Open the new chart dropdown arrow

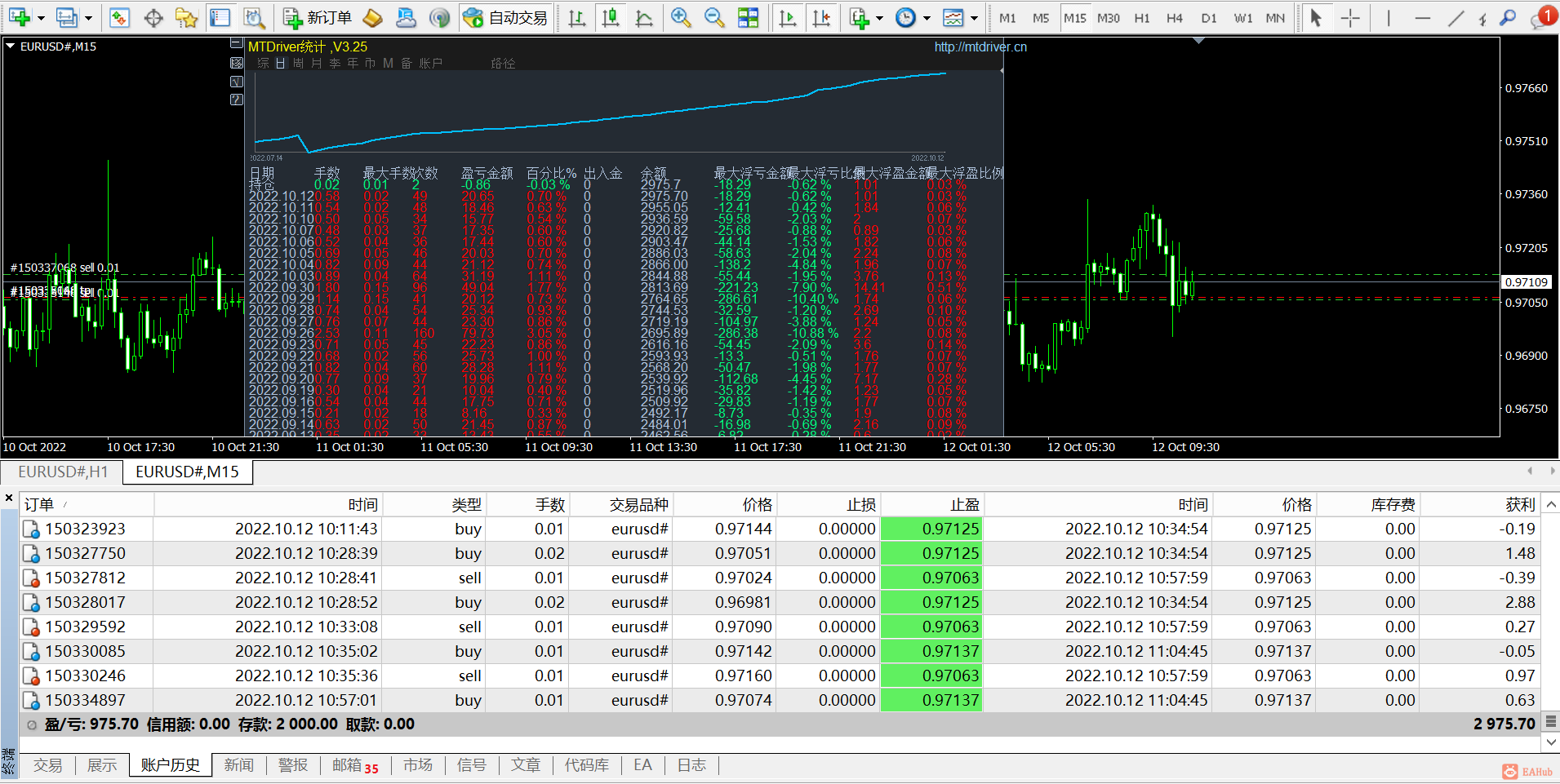41,18
